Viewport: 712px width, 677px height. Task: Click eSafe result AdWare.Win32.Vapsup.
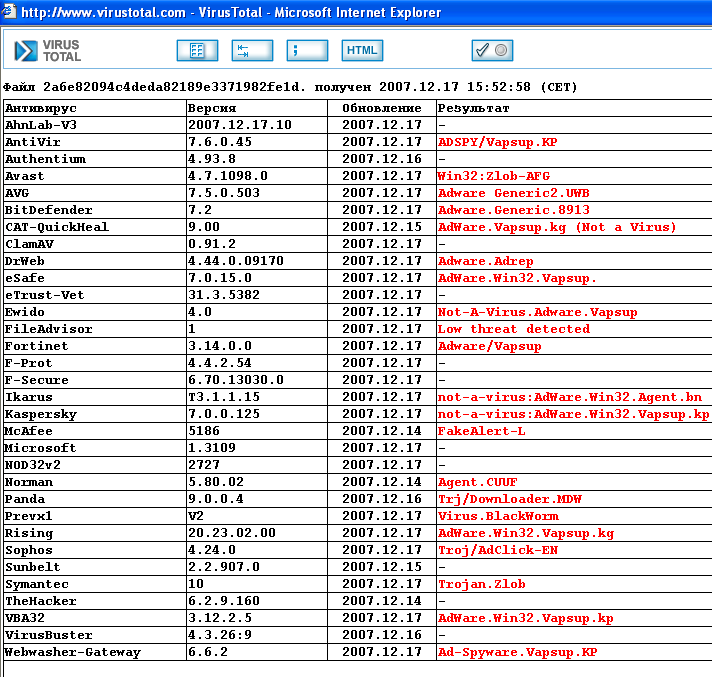point(517,278)
